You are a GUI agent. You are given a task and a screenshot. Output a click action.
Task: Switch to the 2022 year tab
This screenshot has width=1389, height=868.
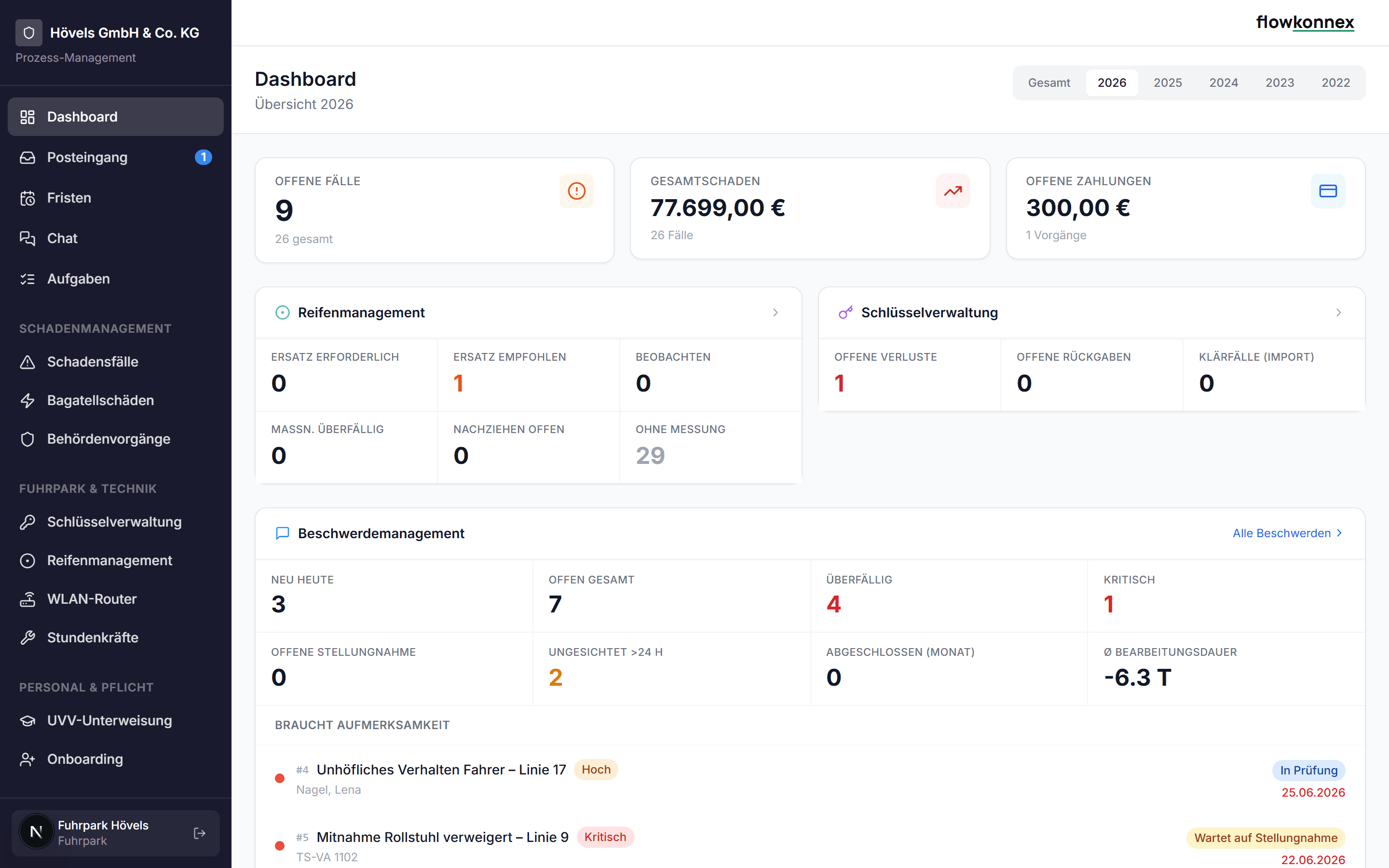1335,82
